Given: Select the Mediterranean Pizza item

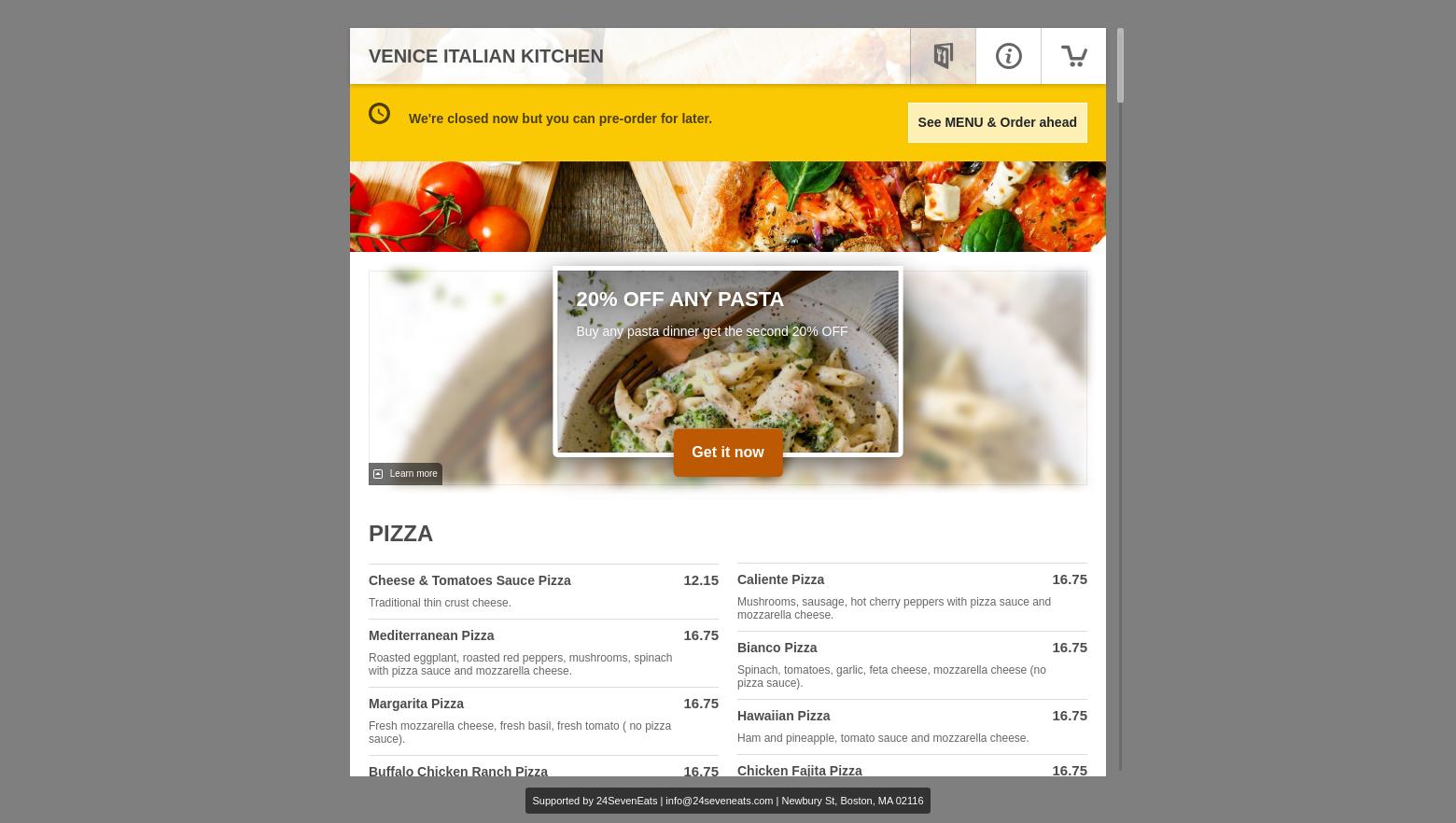Looking at the screenshot, I should pos(543,653).
